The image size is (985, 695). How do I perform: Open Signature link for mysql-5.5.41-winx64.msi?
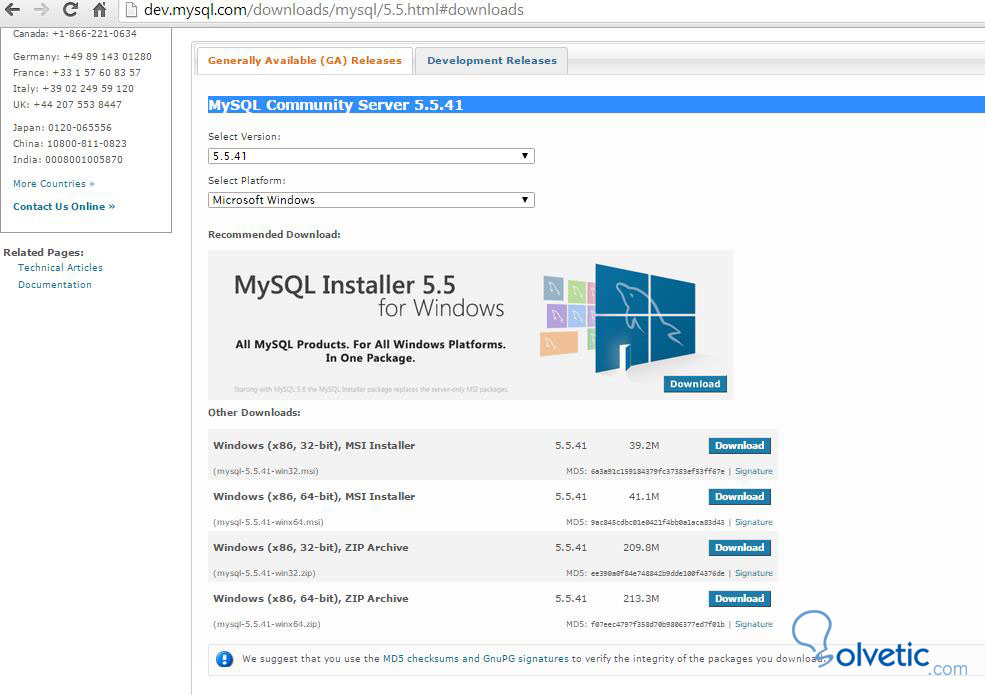754,522
